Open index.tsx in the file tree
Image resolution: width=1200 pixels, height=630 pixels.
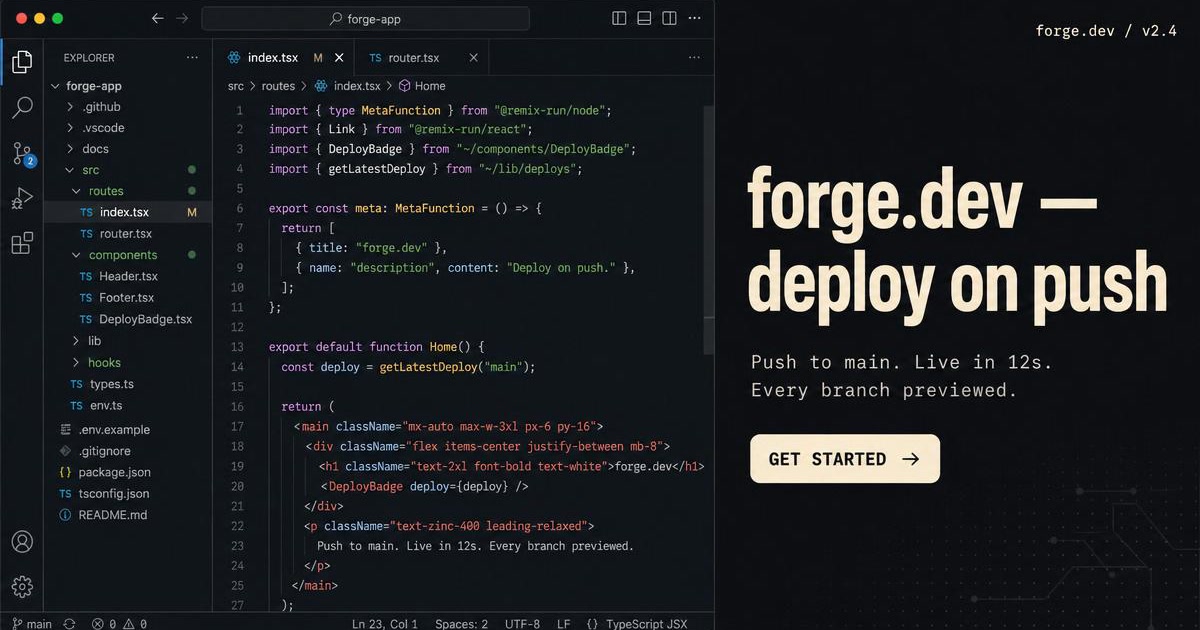tap(128, 212)
